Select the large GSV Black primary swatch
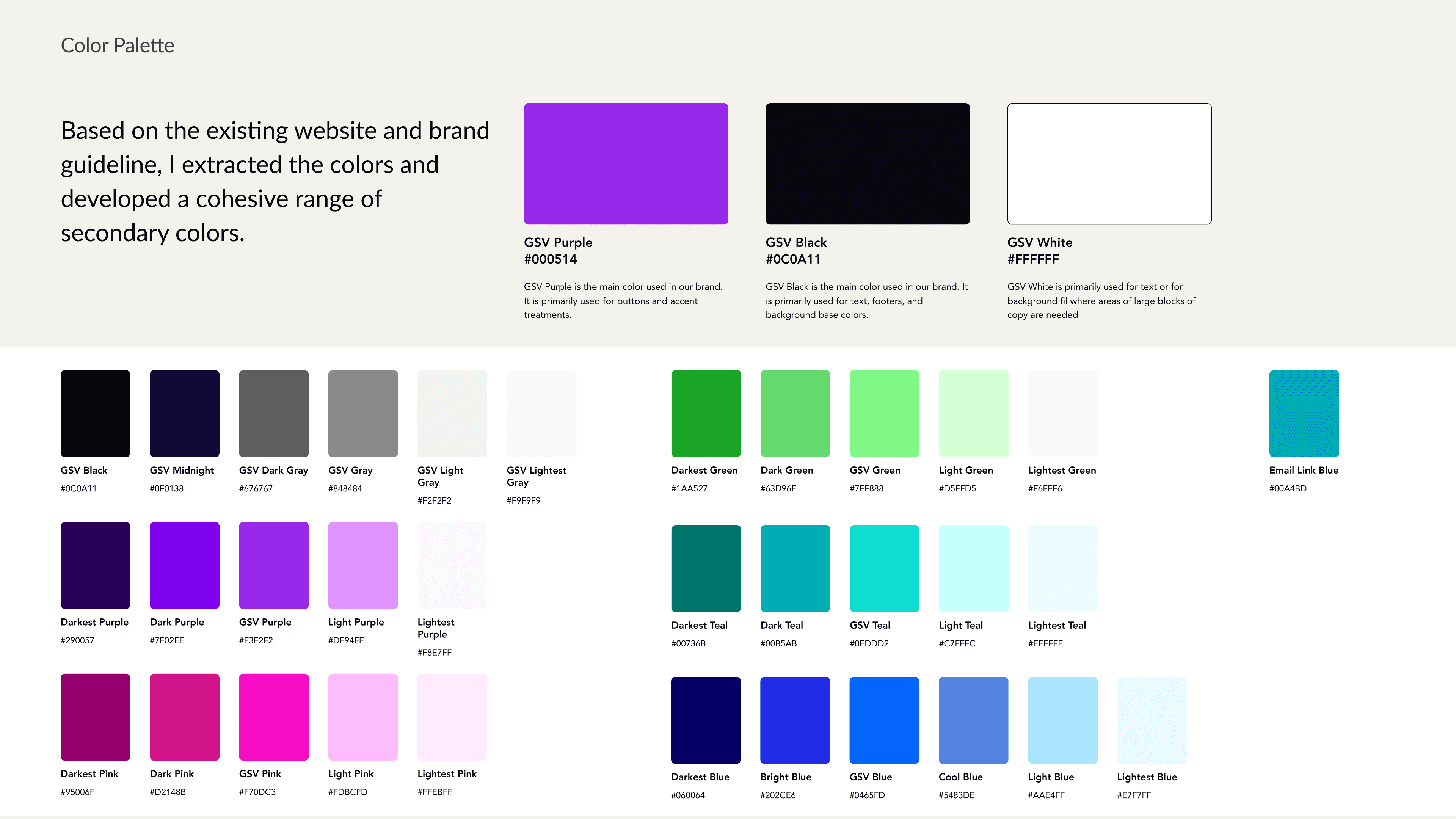Viewport: 1456px width, 819px height. [x=867, y=163]
